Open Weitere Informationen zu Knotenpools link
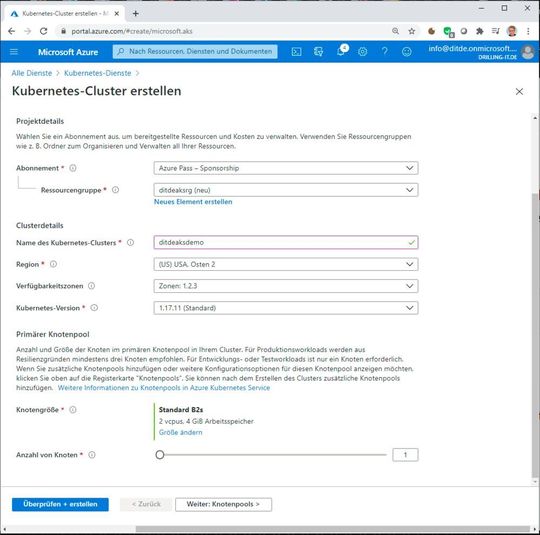540x535 pixels. pyautogui.click(x=164, y=388)
